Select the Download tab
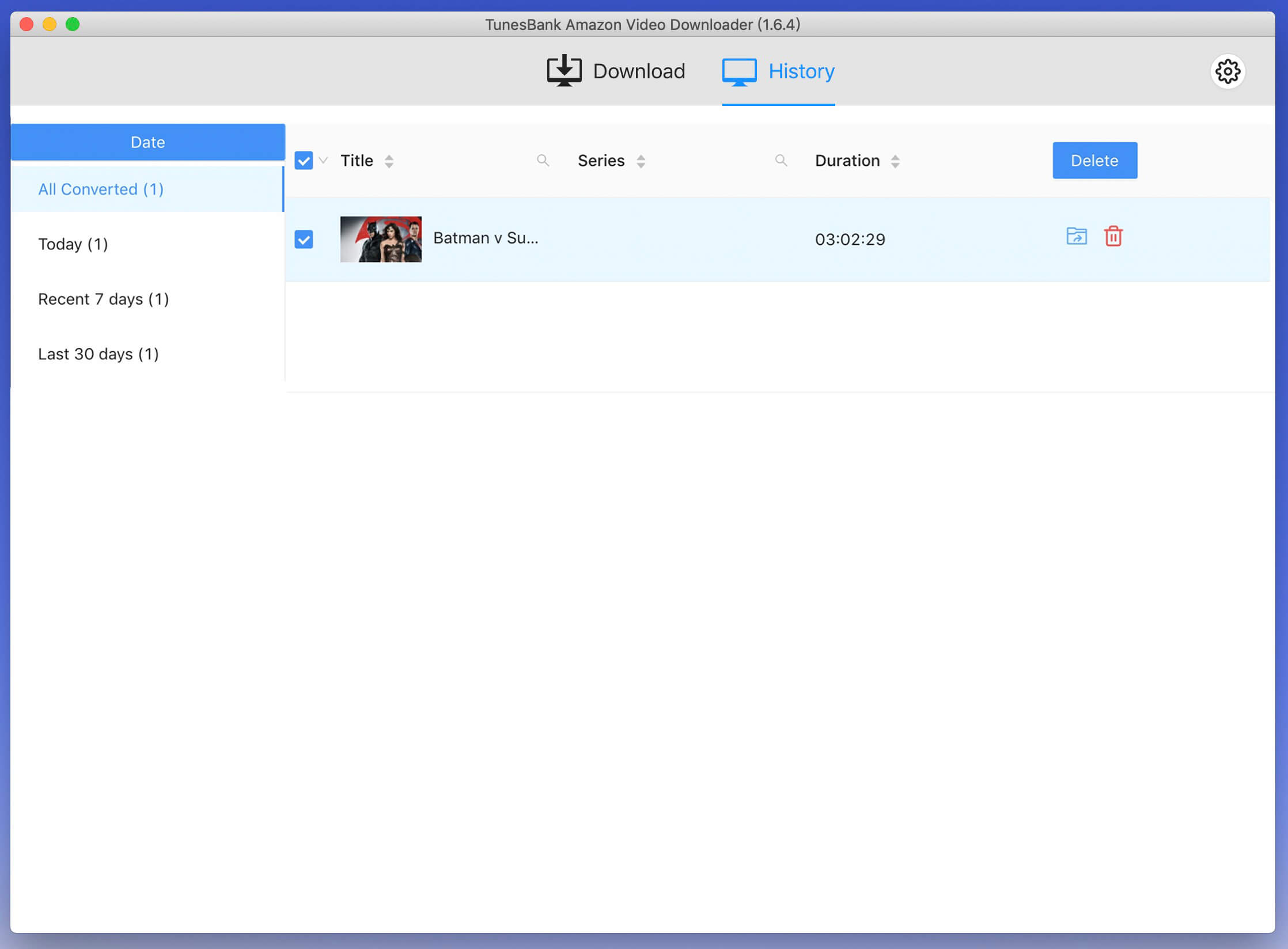 (614, 70)
